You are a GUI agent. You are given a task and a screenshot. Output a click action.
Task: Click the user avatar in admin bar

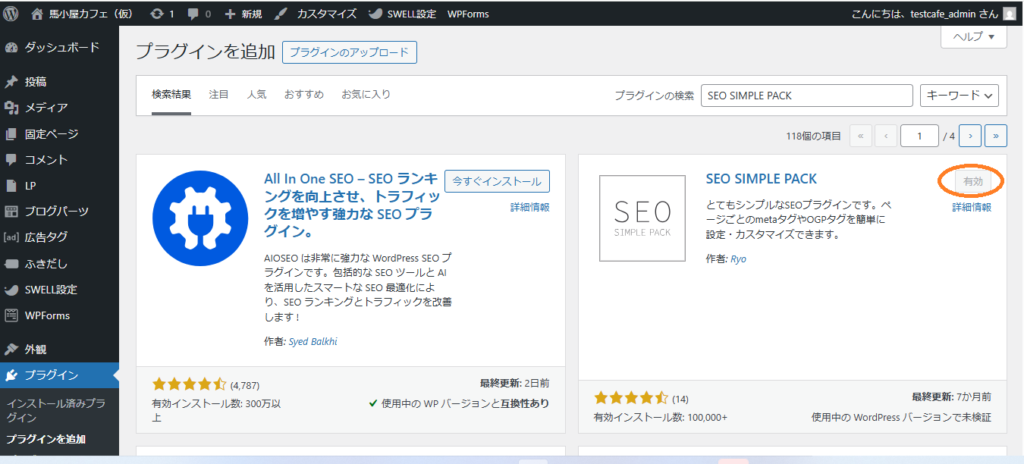tap(1010, 13)
